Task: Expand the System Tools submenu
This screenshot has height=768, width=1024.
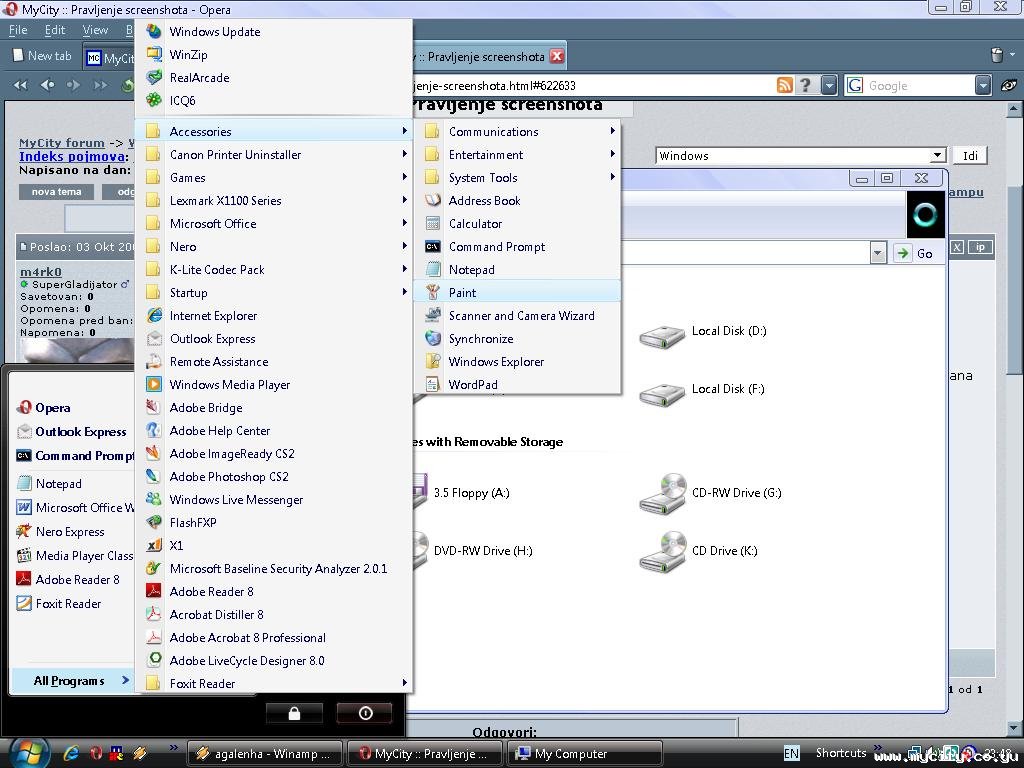Action: click(483, 178)
